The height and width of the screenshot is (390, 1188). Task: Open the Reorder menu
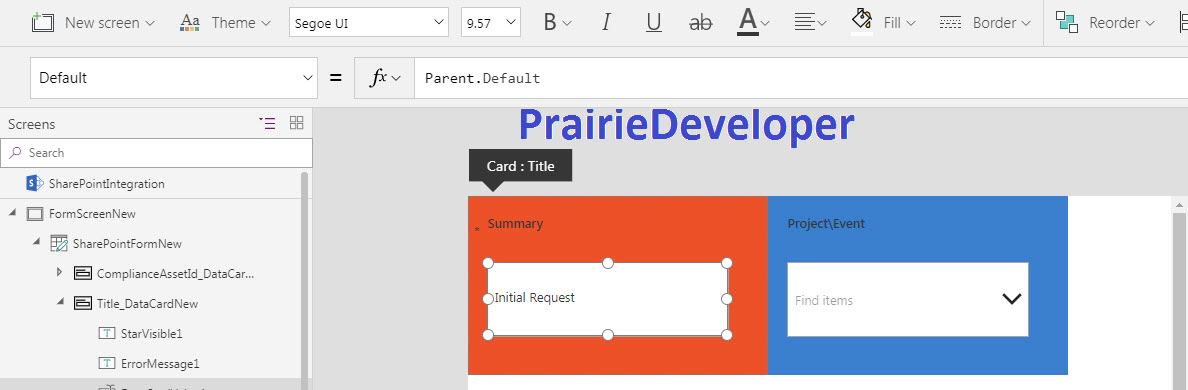click(1106, 23)
